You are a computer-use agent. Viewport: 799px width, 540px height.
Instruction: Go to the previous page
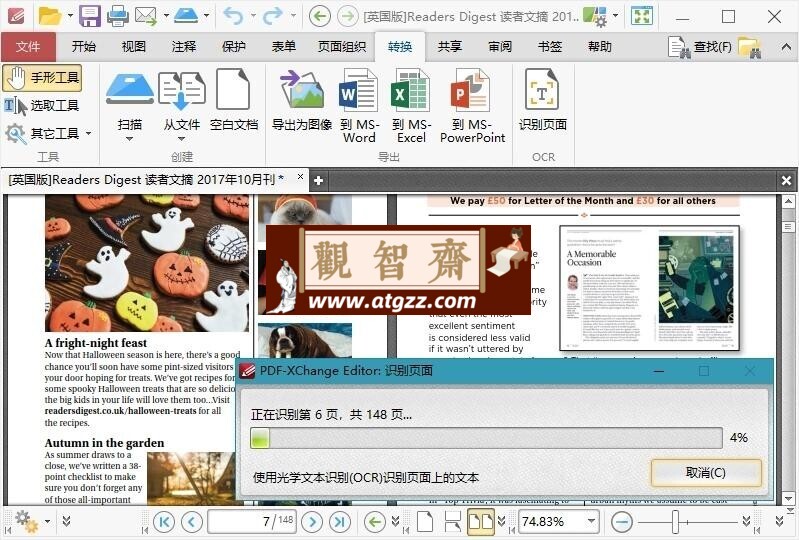(192, 522)
